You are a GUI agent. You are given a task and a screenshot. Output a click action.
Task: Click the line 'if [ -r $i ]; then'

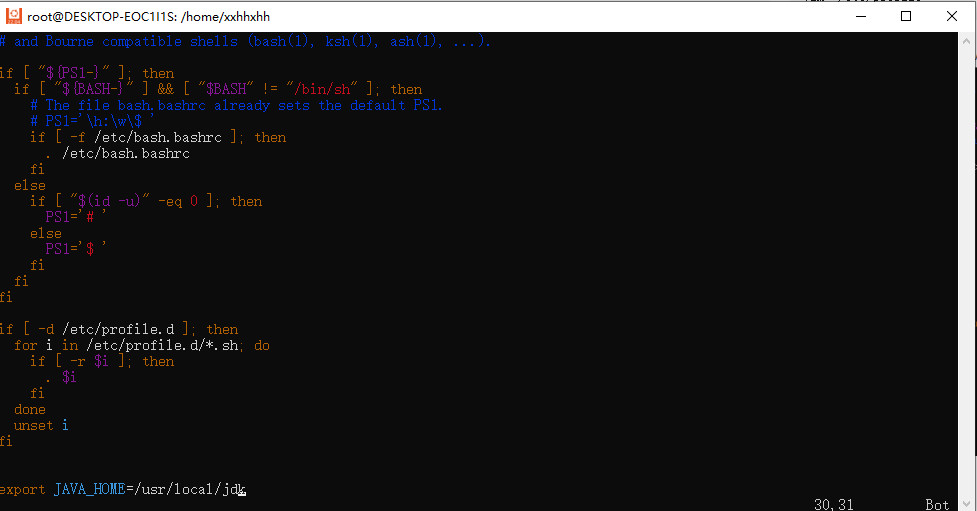(x=102, y=361)
